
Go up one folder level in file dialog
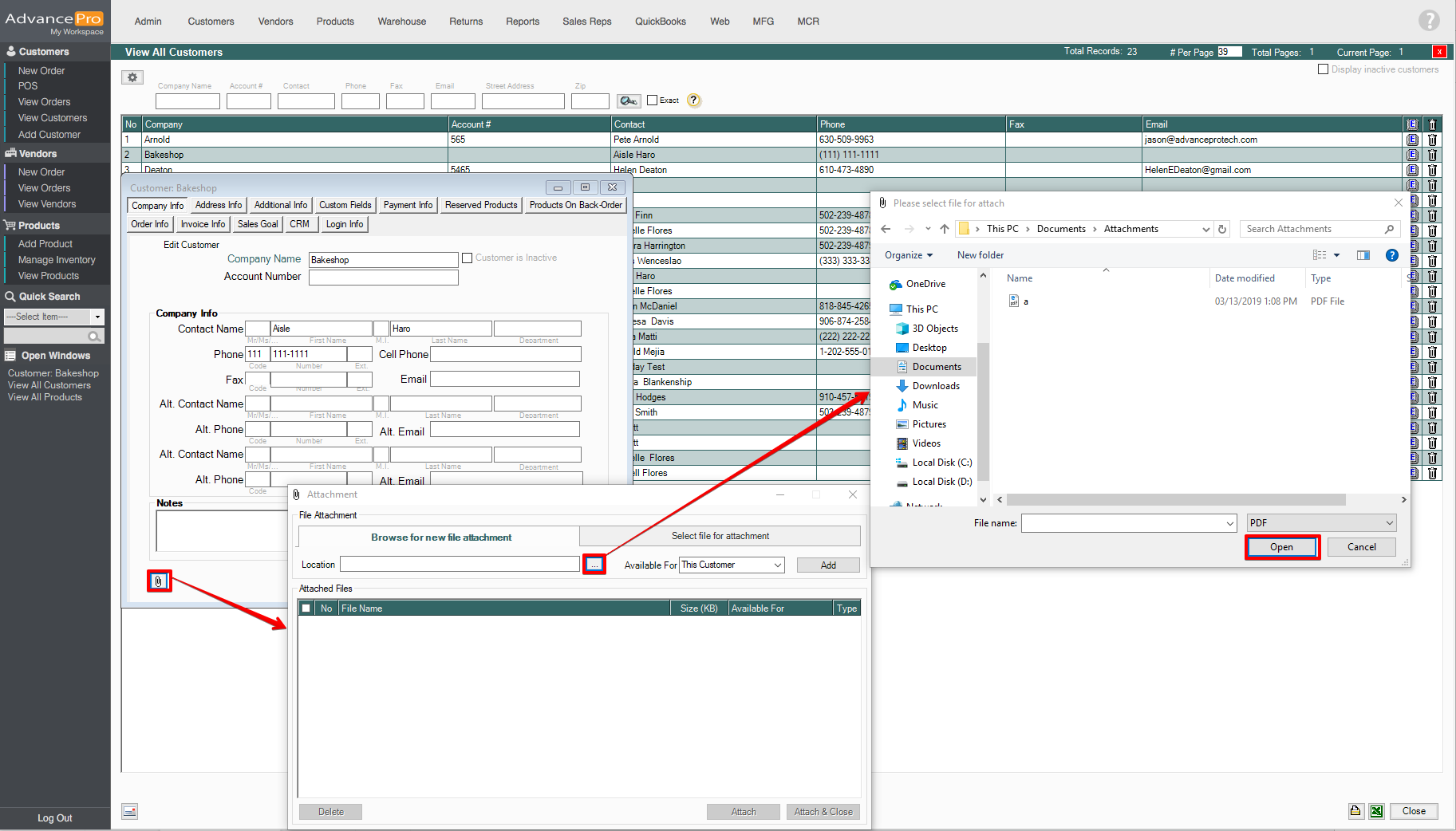point(945,229)
